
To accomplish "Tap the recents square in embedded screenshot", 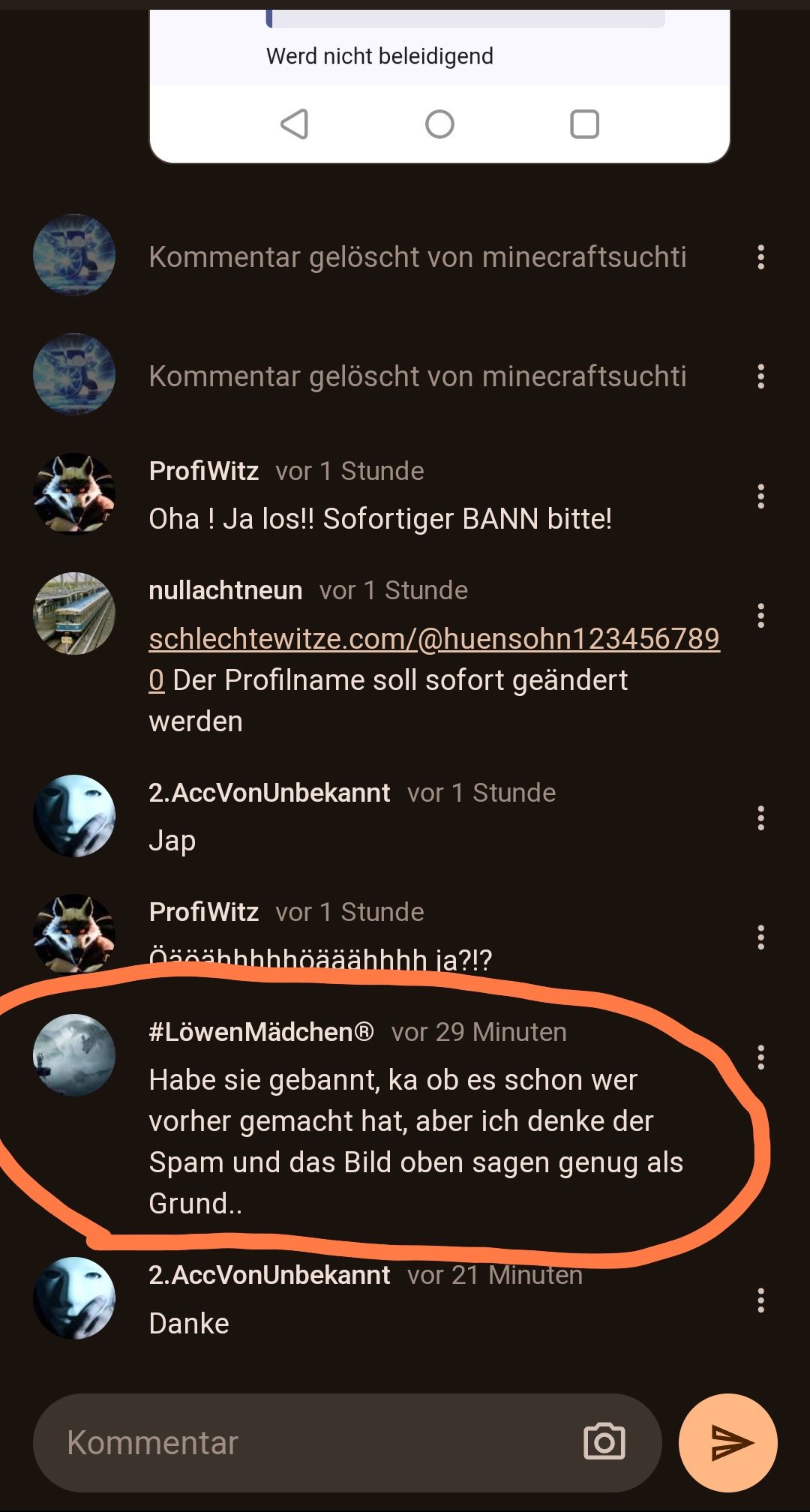I will tap(584, 124).
